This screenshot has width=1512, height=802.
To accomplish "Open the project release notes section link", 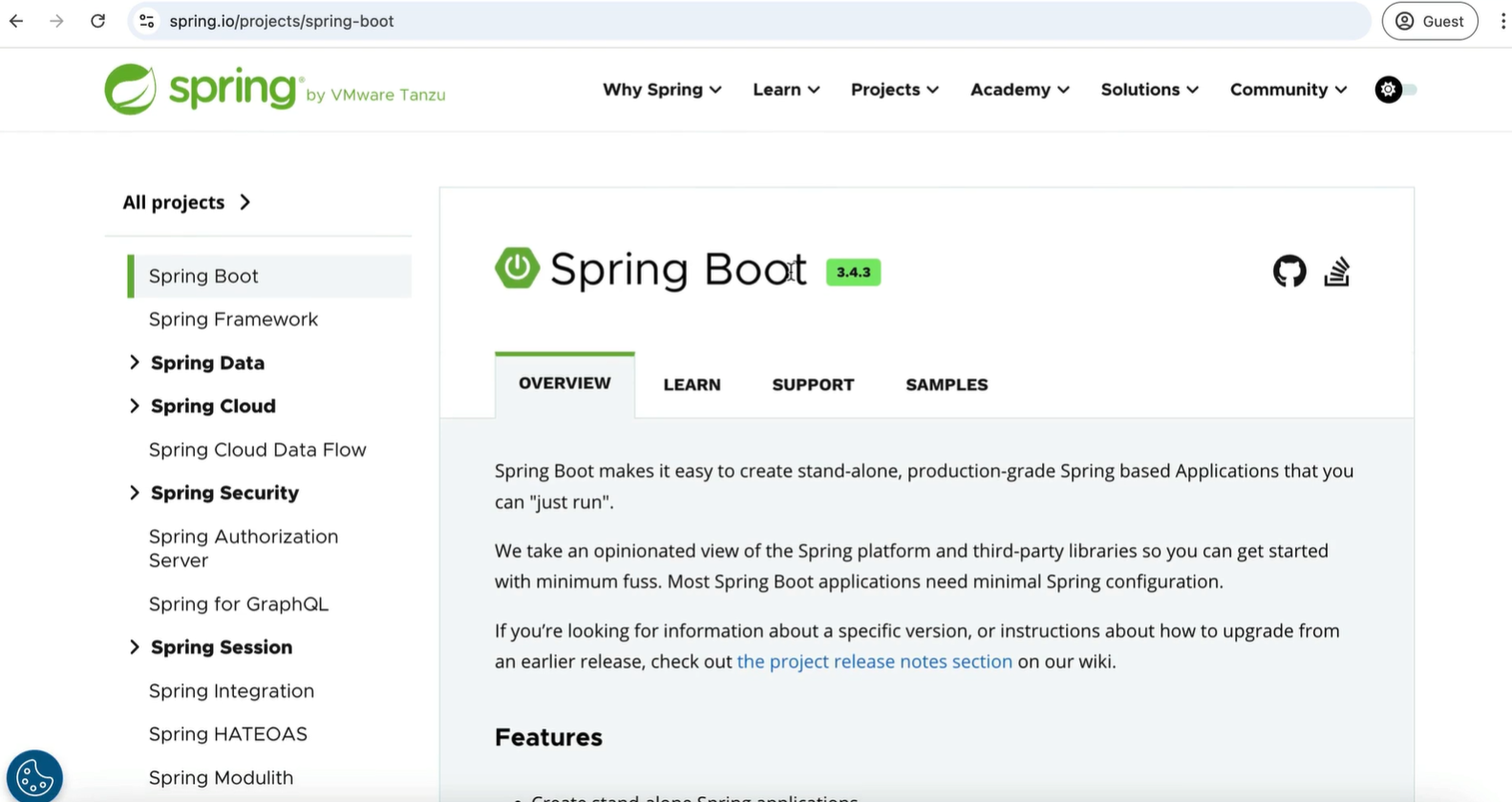I will 874,662.
